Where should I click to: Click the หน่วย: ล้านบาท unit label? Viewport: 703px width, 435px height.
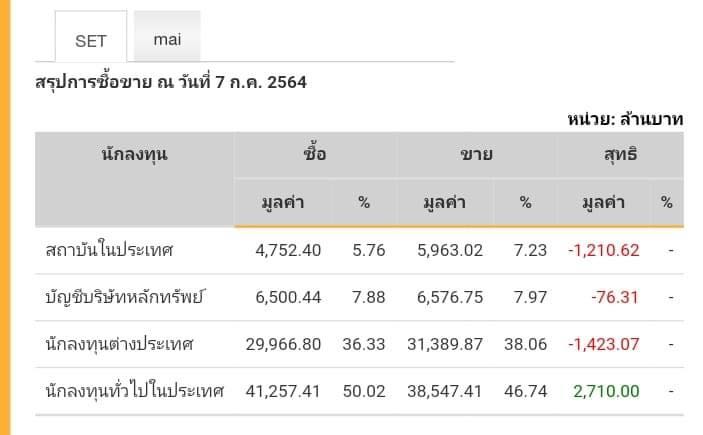coord(625,119)
